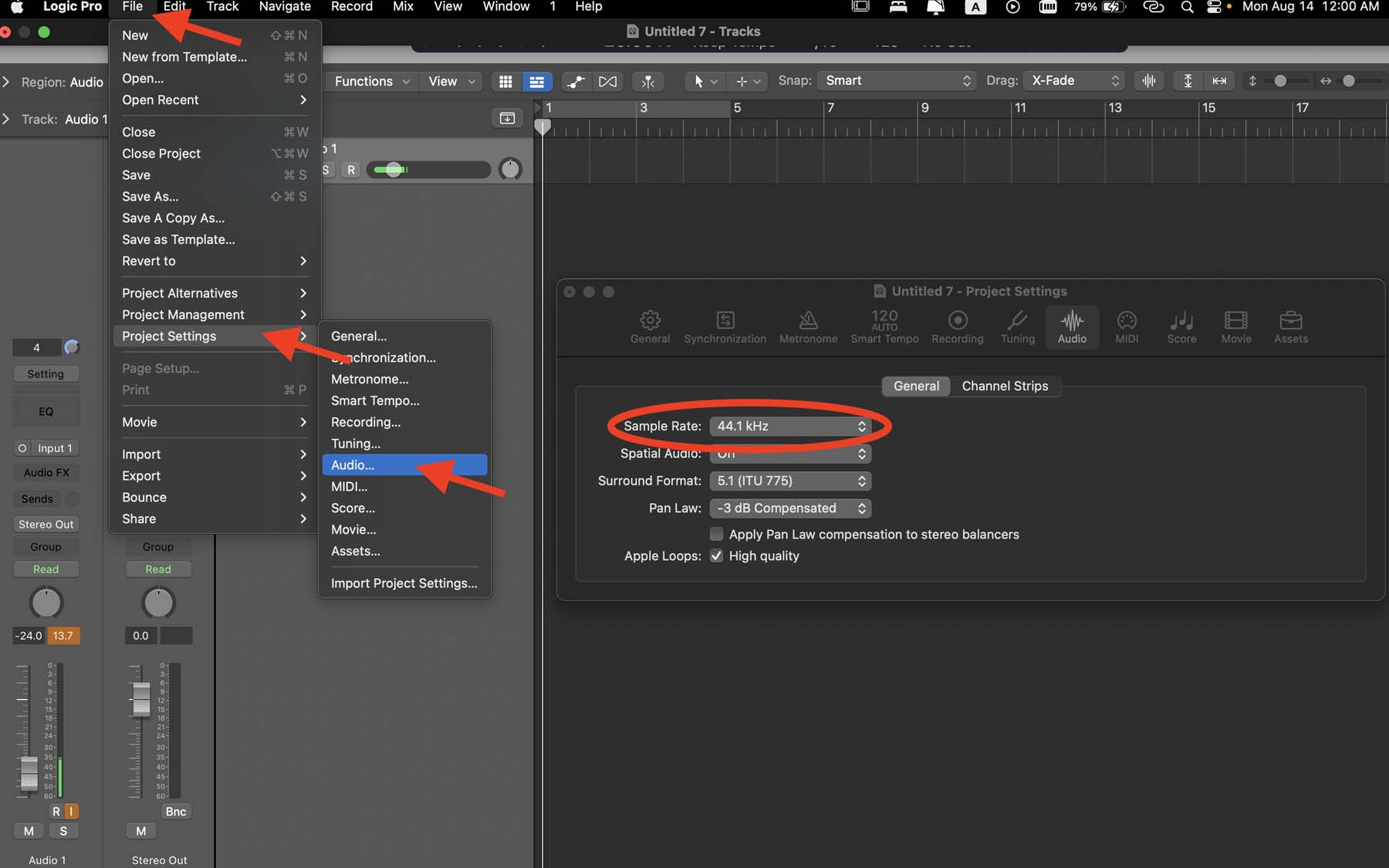The image size is (1389, 868).
Task: Mute the Stereo Out channel strip
Action: (141, 831)
